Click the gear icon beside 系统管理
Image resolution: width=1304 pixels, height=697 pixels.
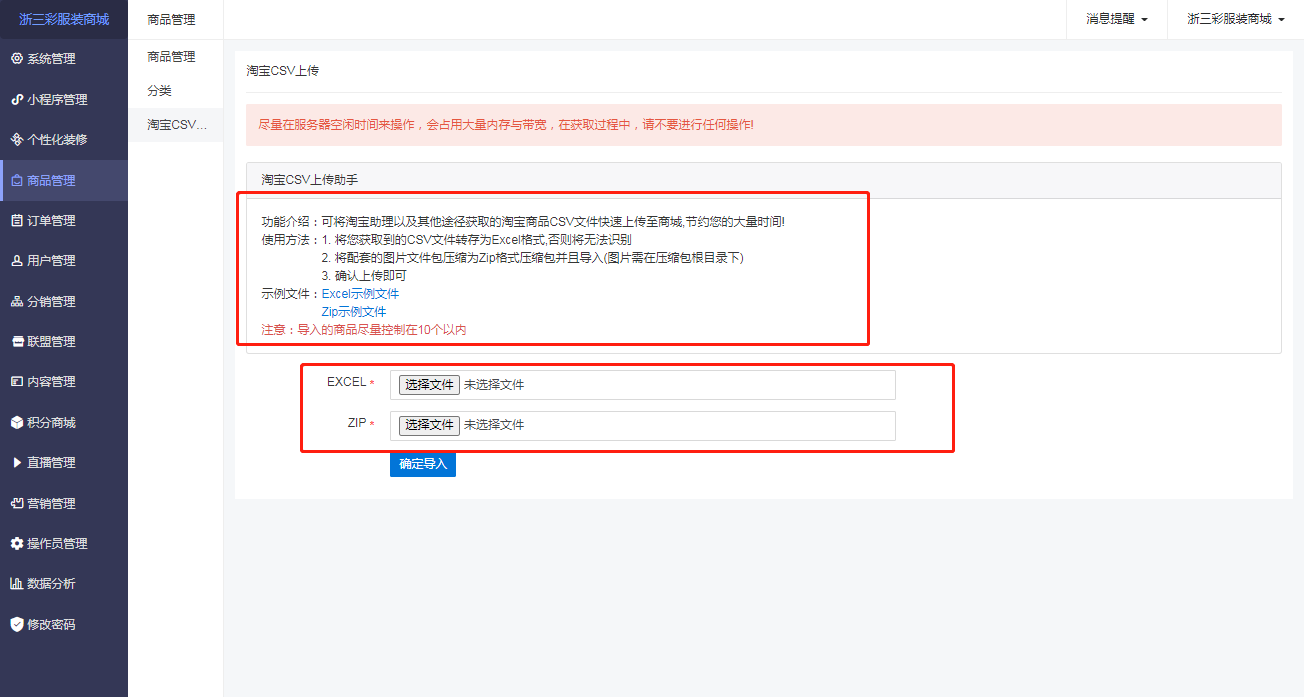coord(16,59)
